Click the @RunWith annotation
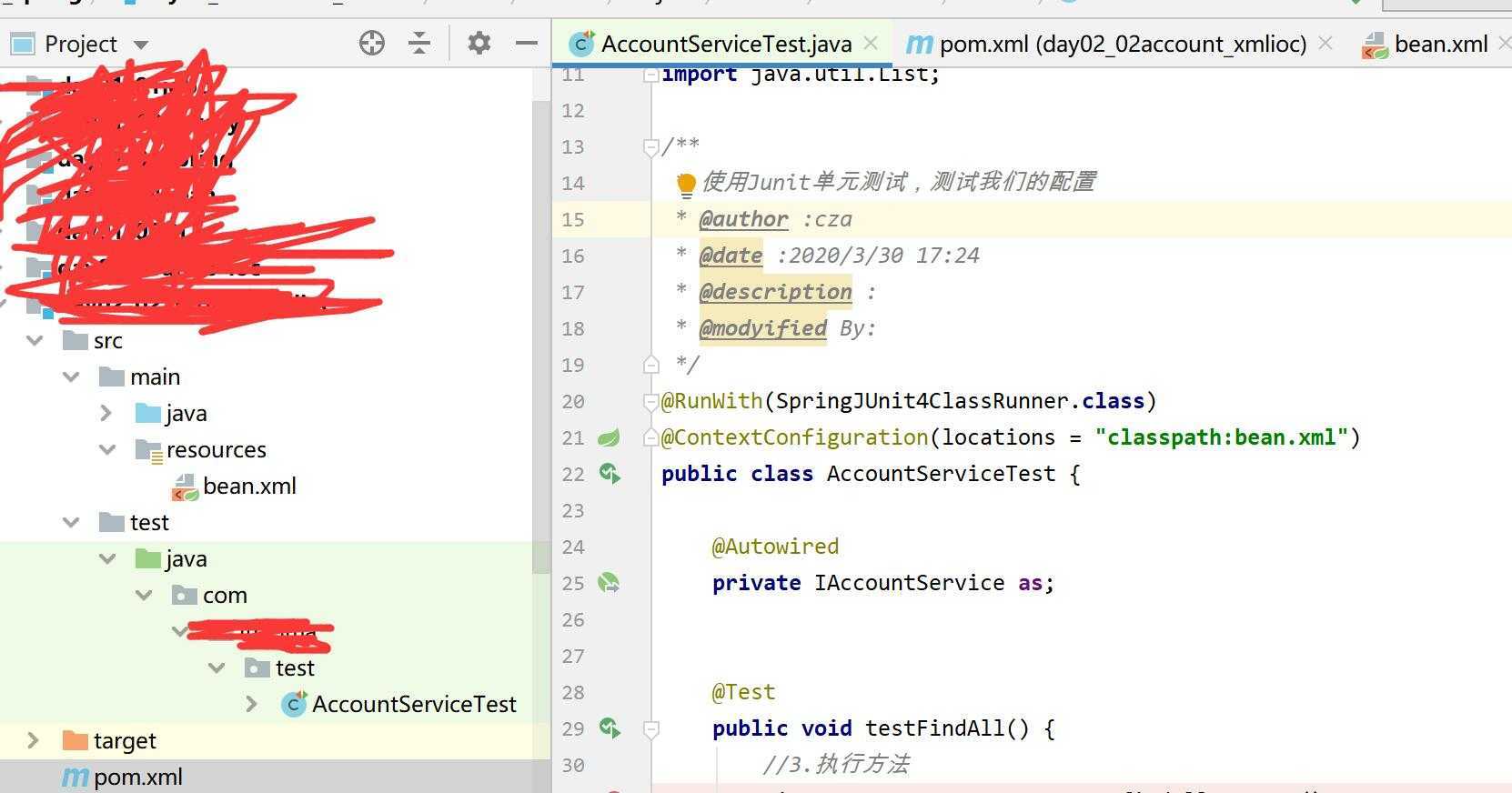1512x793 pixels. (711, 401)
